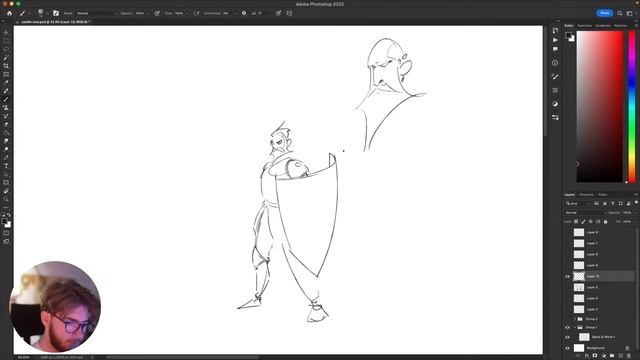Click the rainbow hue slider
The width and height of the screenshot is (640, 360).
point(632,107)
